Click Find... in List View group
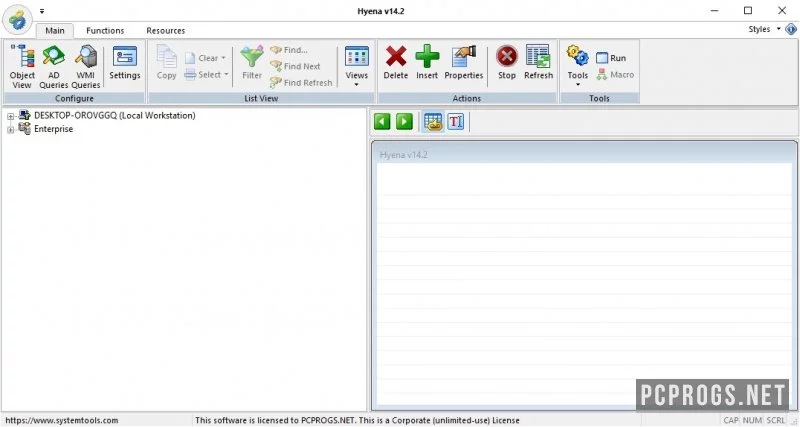This screenshot has height=427, width=800. click(289, 50)
